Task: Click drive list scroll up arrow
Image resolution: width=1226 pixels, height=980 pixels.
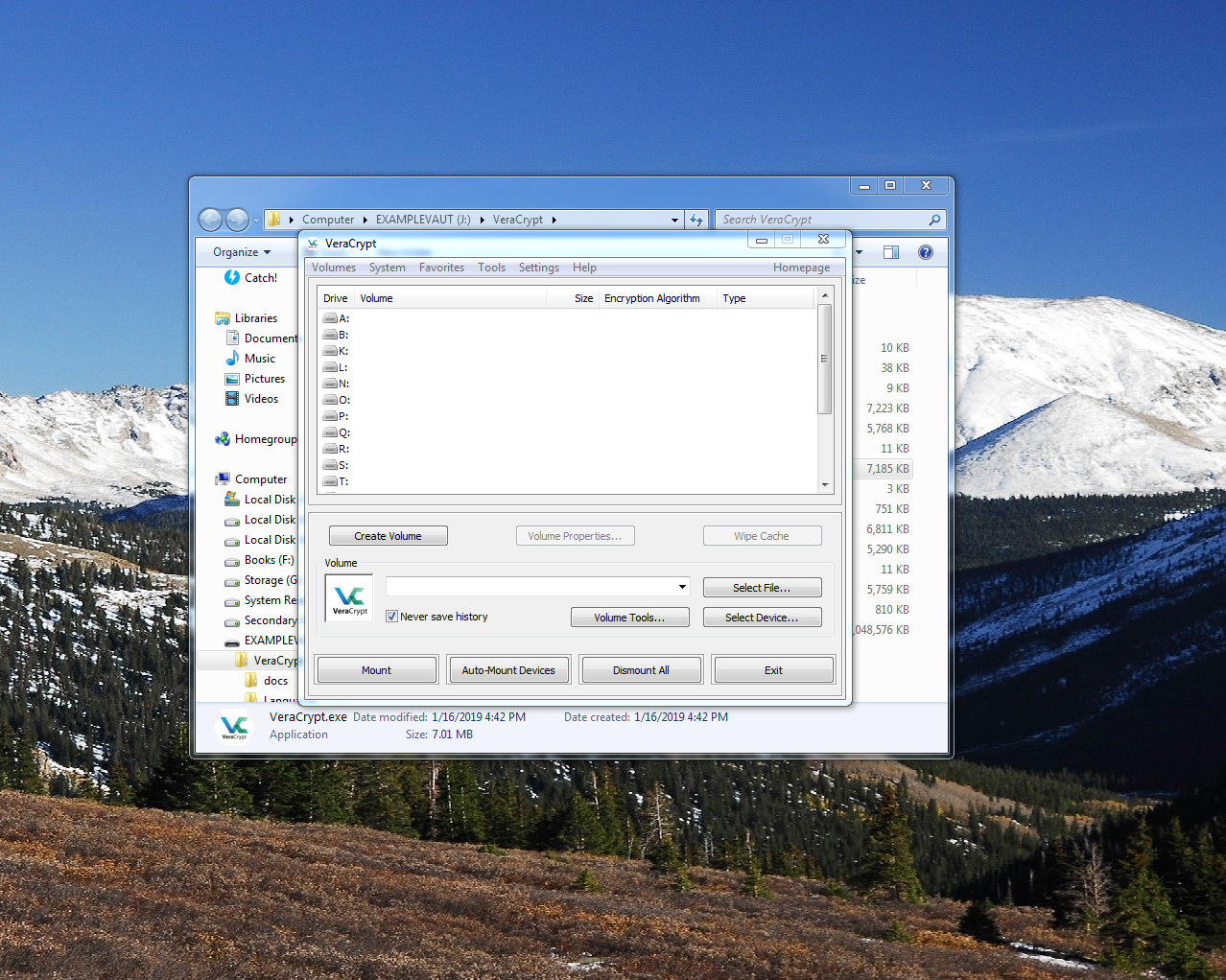Action: (x=824, y=296)
